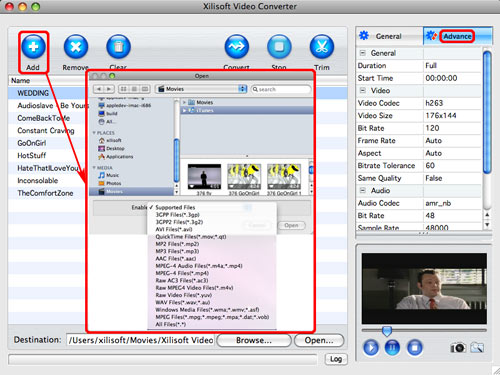This screenshot has width=500, height=375.
Task: Expand the Movies folder disclosure triangle
Action: (x=184, y=102)
